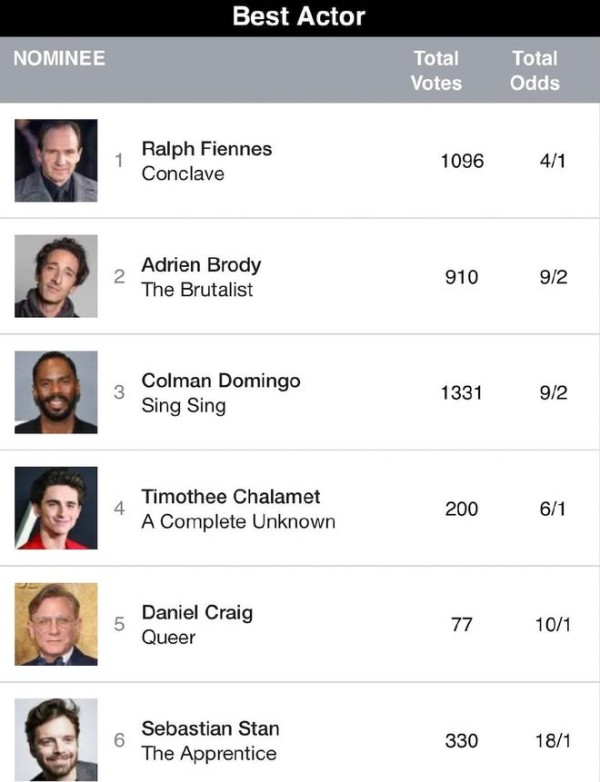Open Daniel Craig nominee photo

tap(56, 624)
